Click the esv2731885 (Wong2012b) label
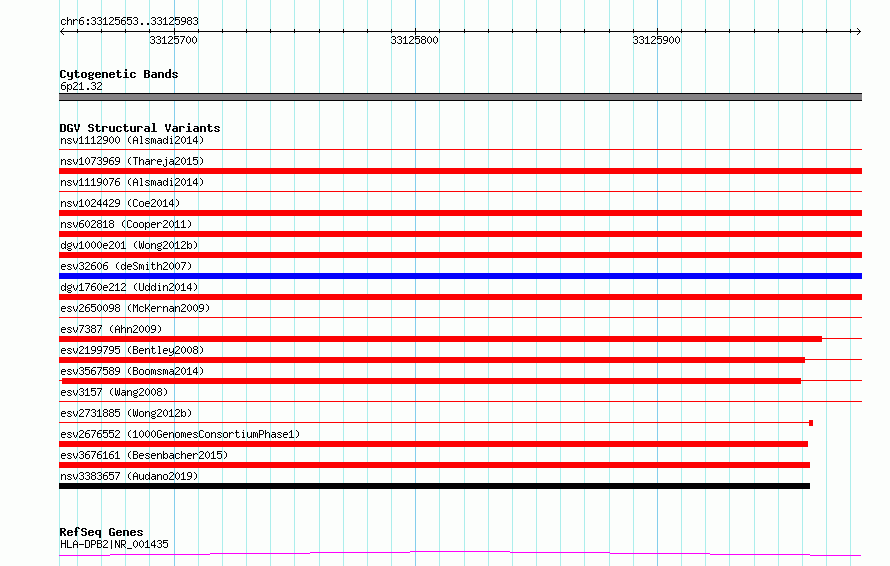The image size is (890, 566). click(126, 413)
